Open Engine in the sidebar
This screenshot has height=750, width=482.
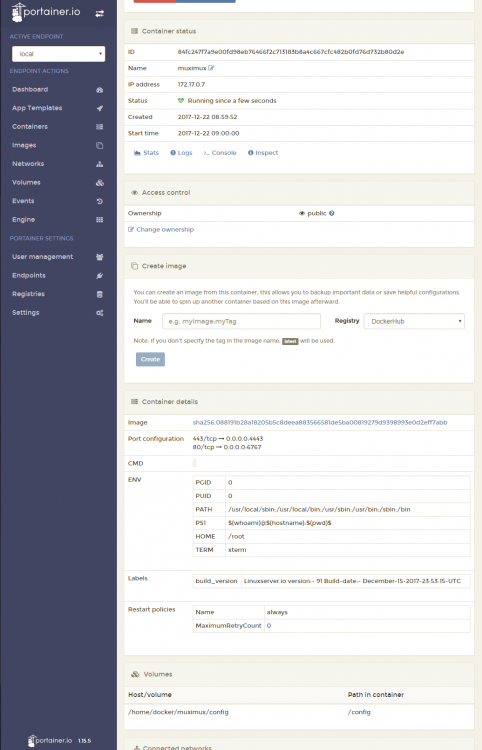click(23, 220)
